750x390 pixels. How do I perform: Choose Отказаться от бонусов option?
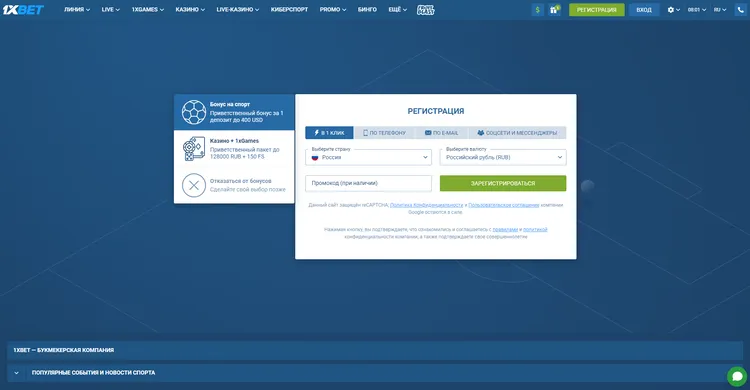click(234, 185)
